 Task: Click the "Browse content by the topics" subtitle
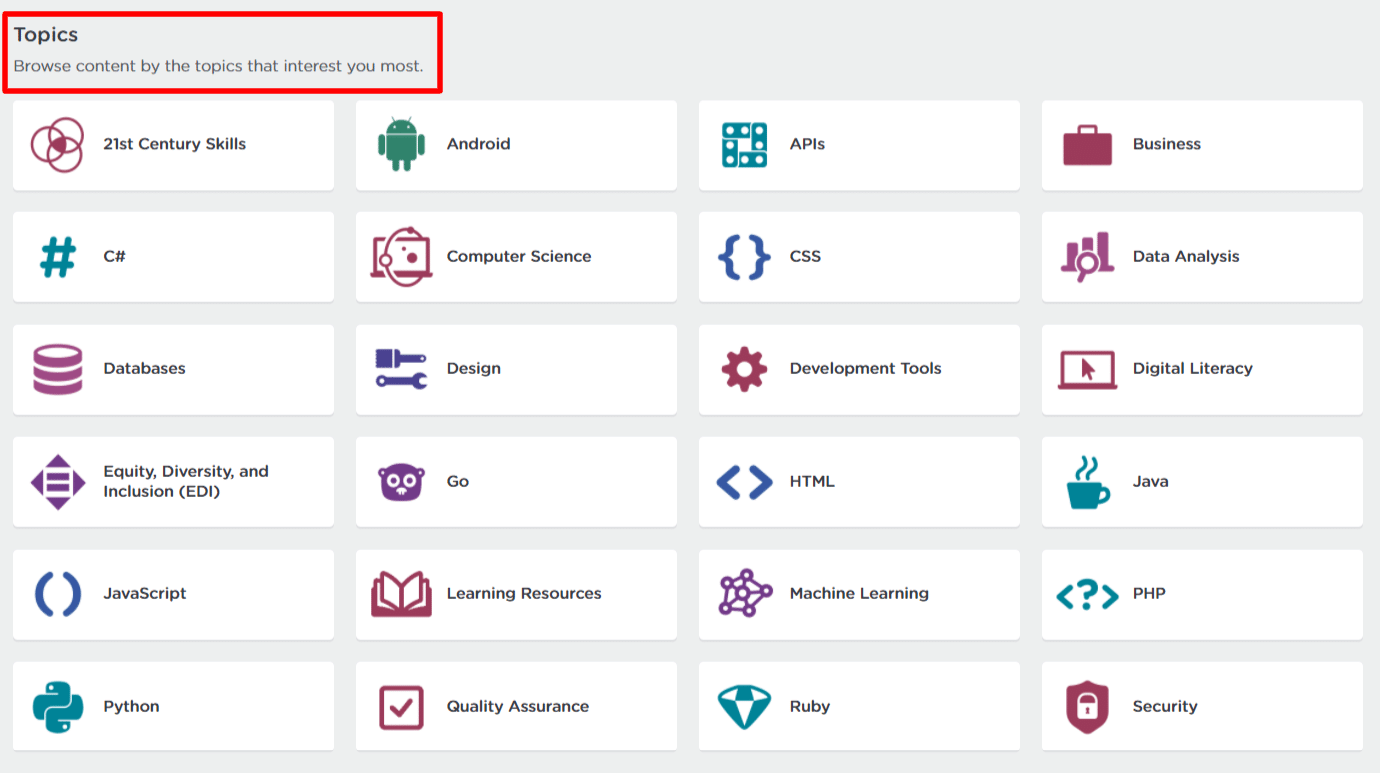click(218, 66)
